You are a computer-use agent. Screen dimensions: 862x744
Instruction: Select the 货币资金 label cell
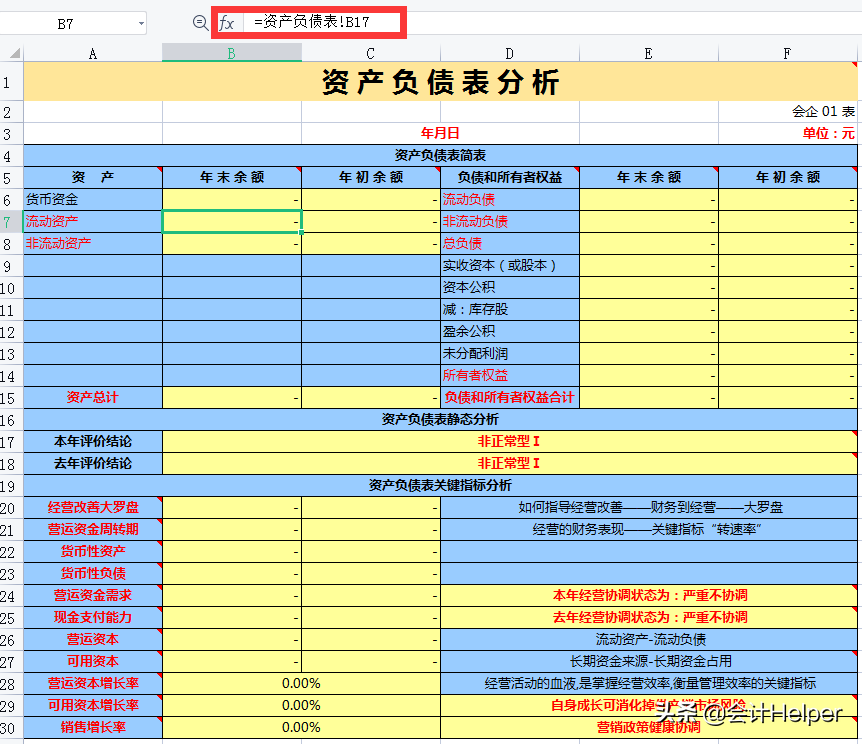92,199
